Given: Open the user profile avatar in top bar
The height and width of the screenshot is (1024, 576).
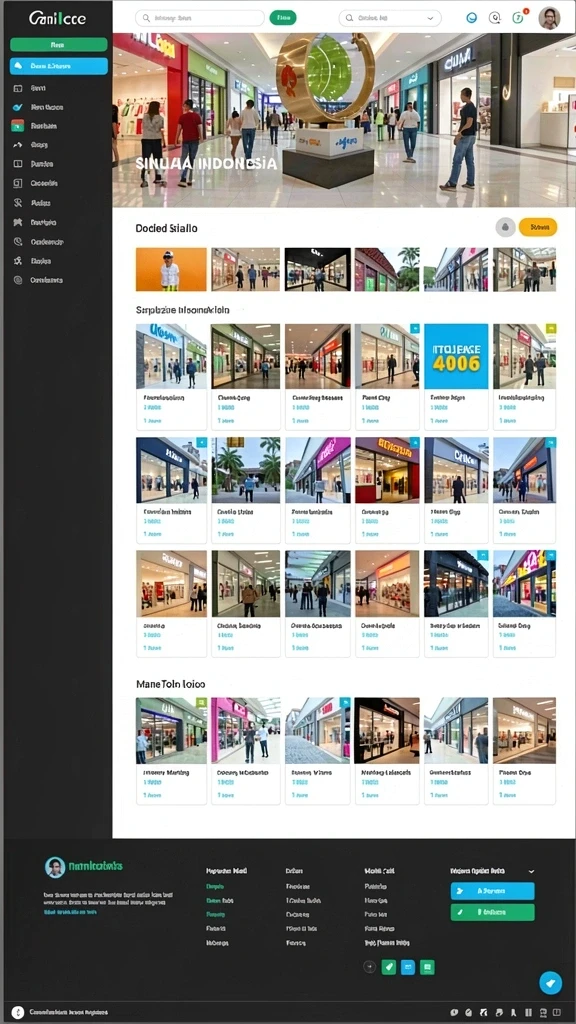Looking at the screenshot, I should (x=549, y=18).
